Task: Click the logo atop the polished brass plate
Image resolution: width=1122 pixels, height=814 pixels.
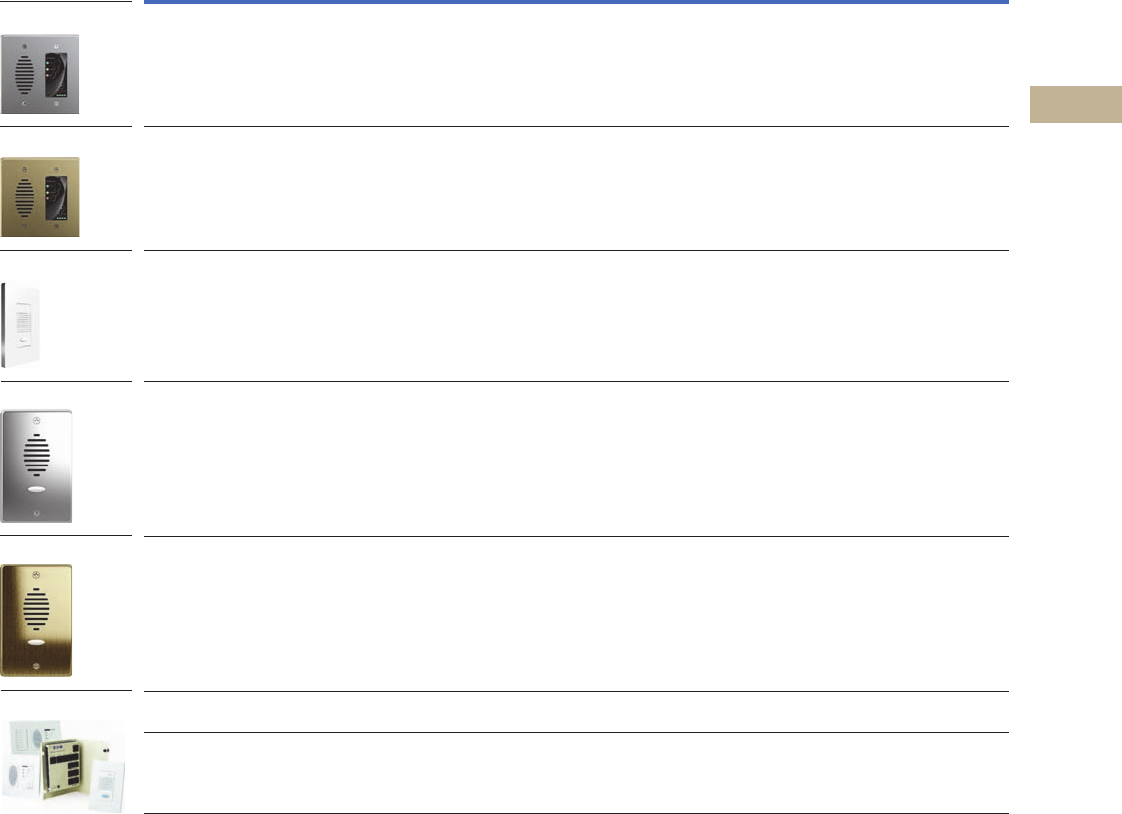Action: click(37, 573)
